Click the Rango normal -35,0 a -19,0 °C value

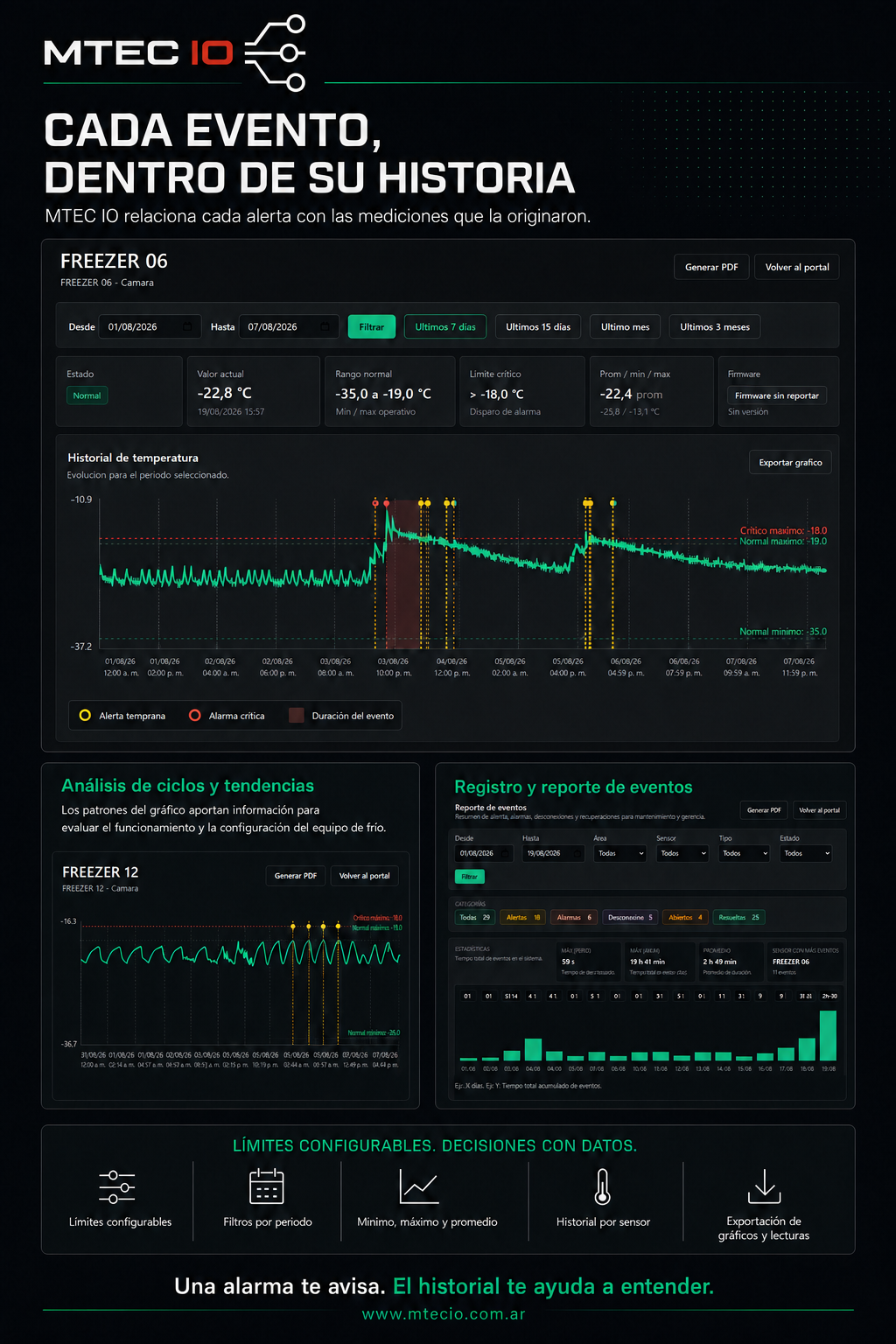pyautogui.click(x=383, y=394)
